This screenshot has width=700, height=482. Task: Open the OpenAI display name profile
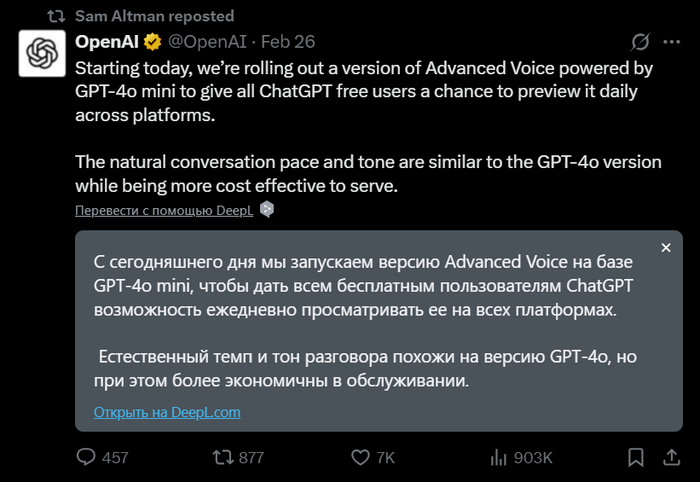pos(107,42)
